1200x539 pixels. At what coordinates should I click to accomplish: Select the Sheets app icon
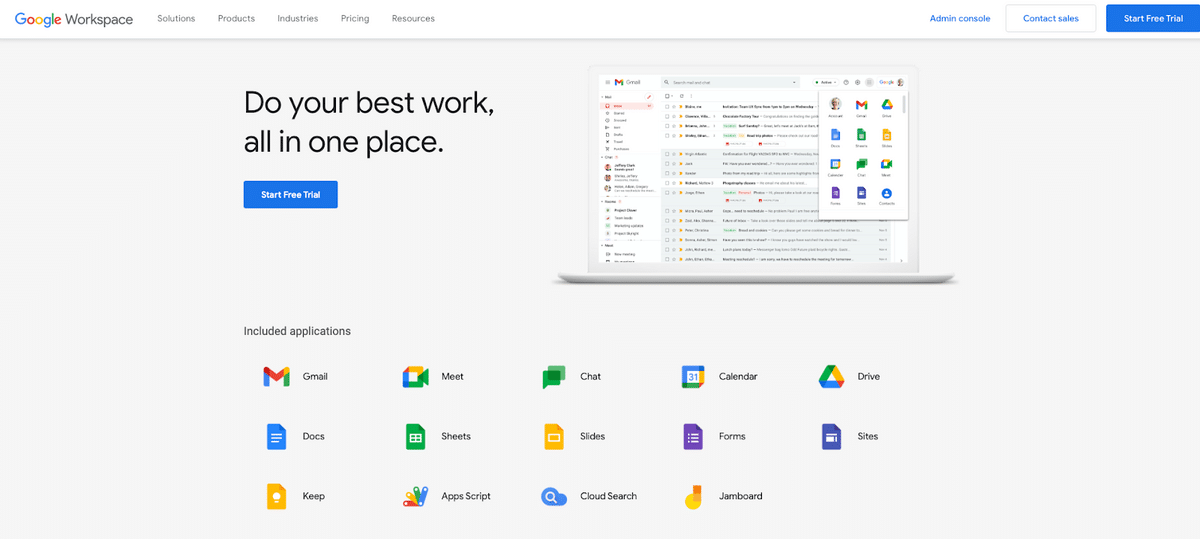415,436
